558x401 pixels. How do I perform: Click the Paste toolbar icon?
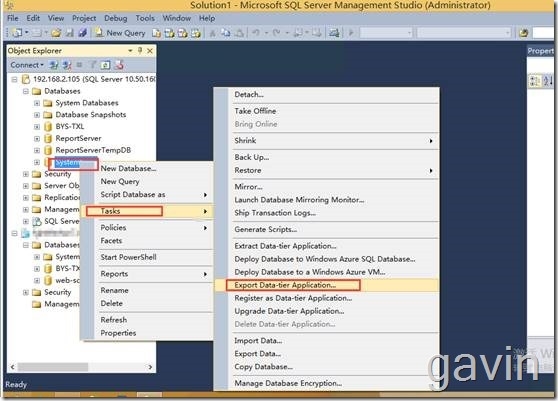pyautogui.click(x=239, y=33)
